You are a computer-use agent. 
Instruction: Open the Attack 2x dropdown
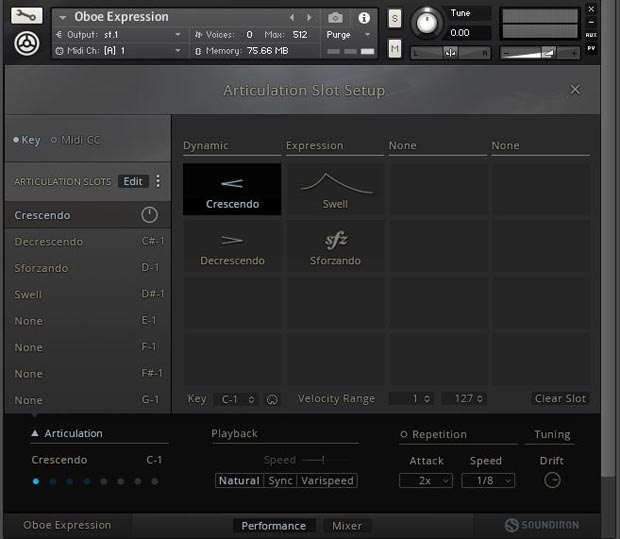(x=426, y=481)
